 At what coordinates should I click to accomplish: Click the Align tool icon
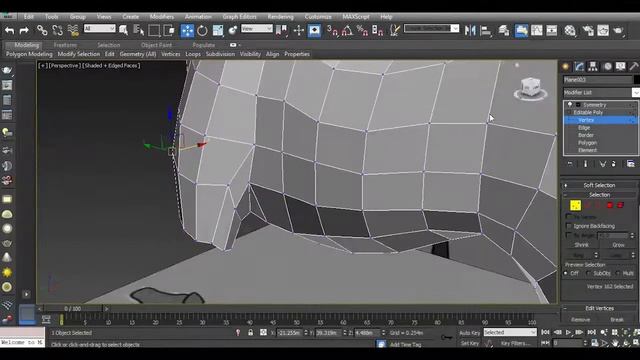(x=486, y=31)
